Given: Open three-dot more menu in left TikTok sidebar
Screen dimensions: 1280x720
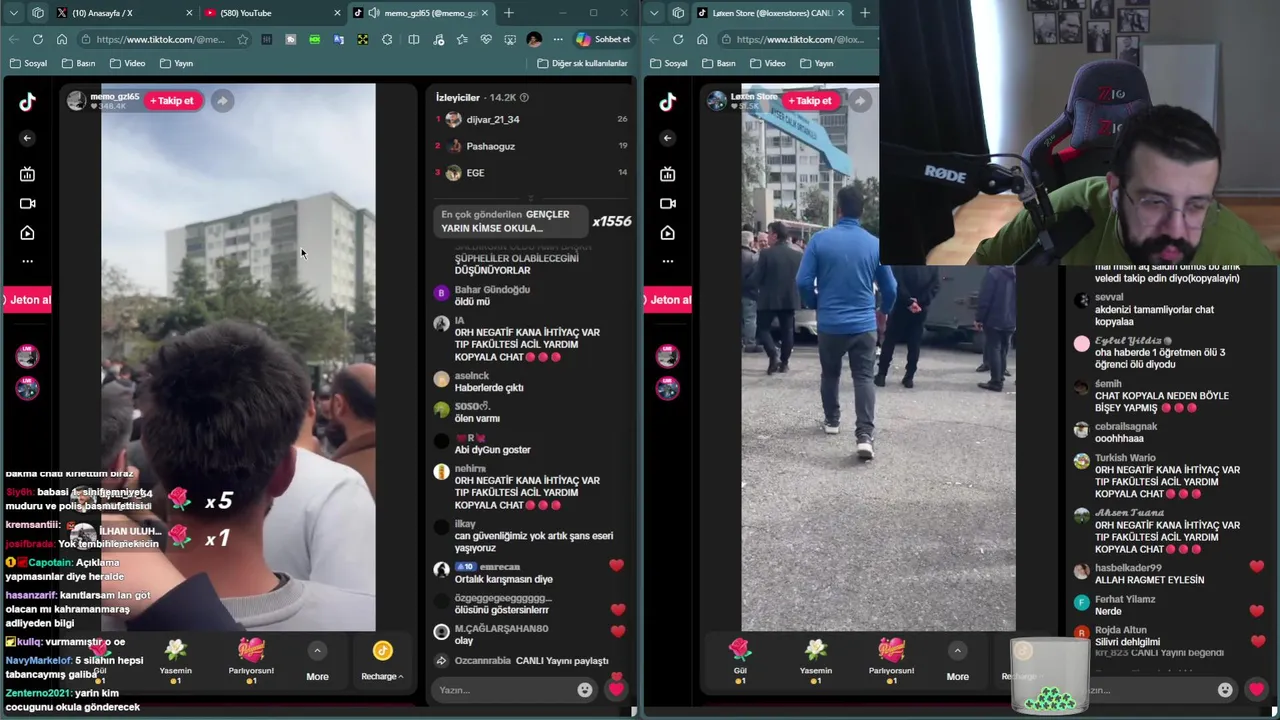Looking at the screenshot, I should (27, 261).
